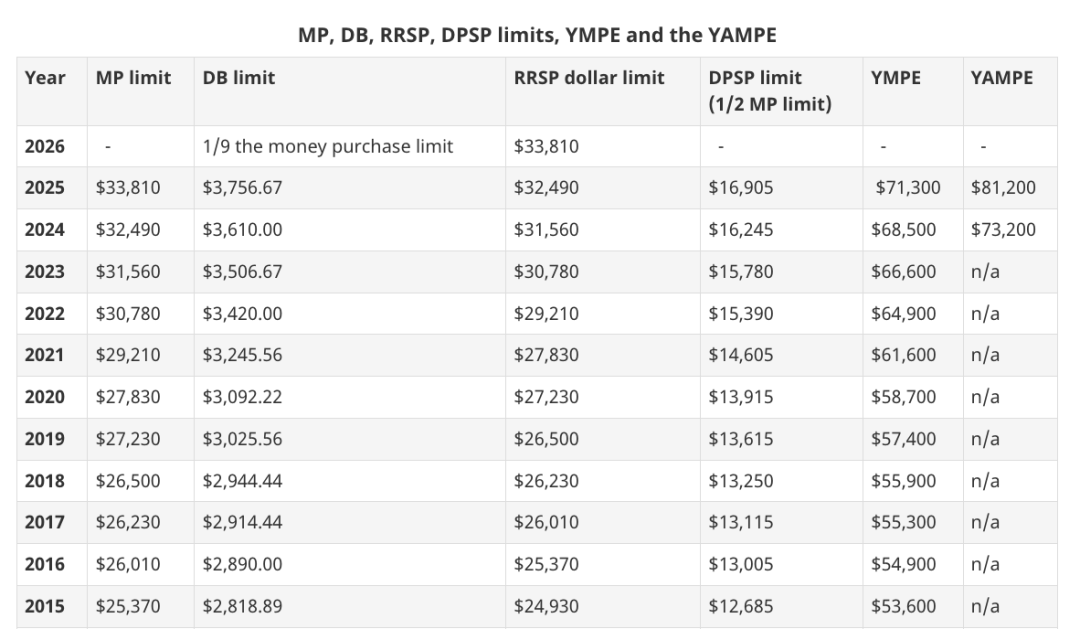
Task: Select the table title text
Action: [537, 35]
